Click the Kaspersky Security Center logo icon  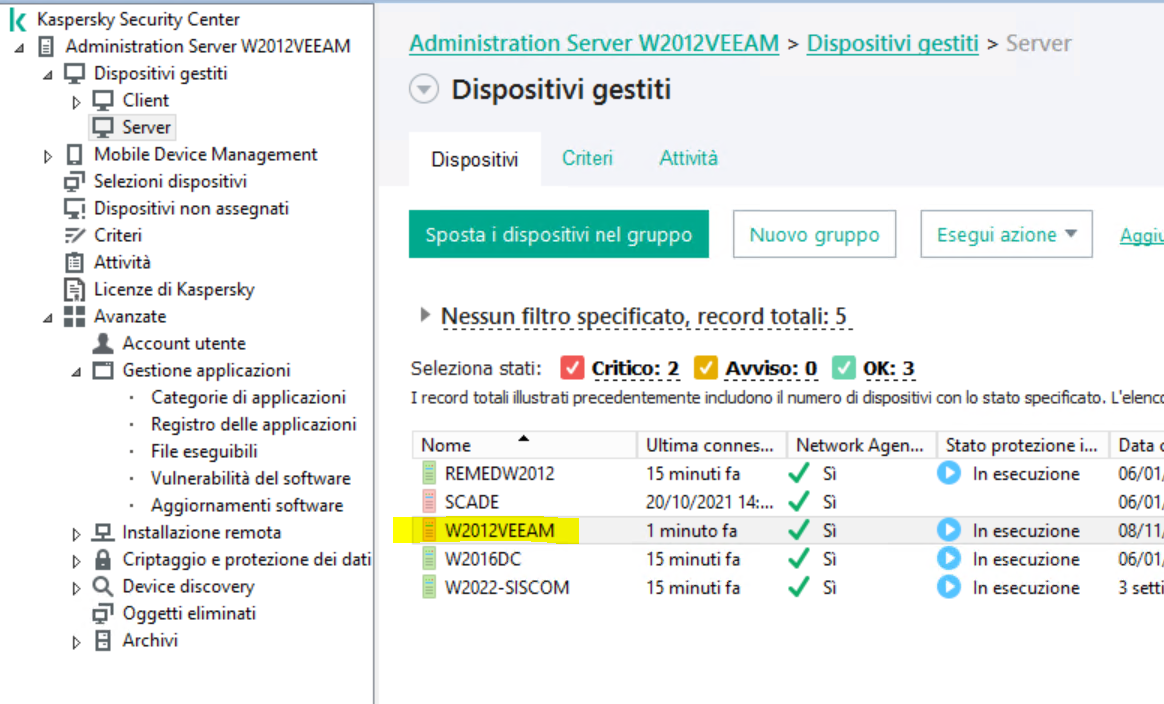[18, 19]
